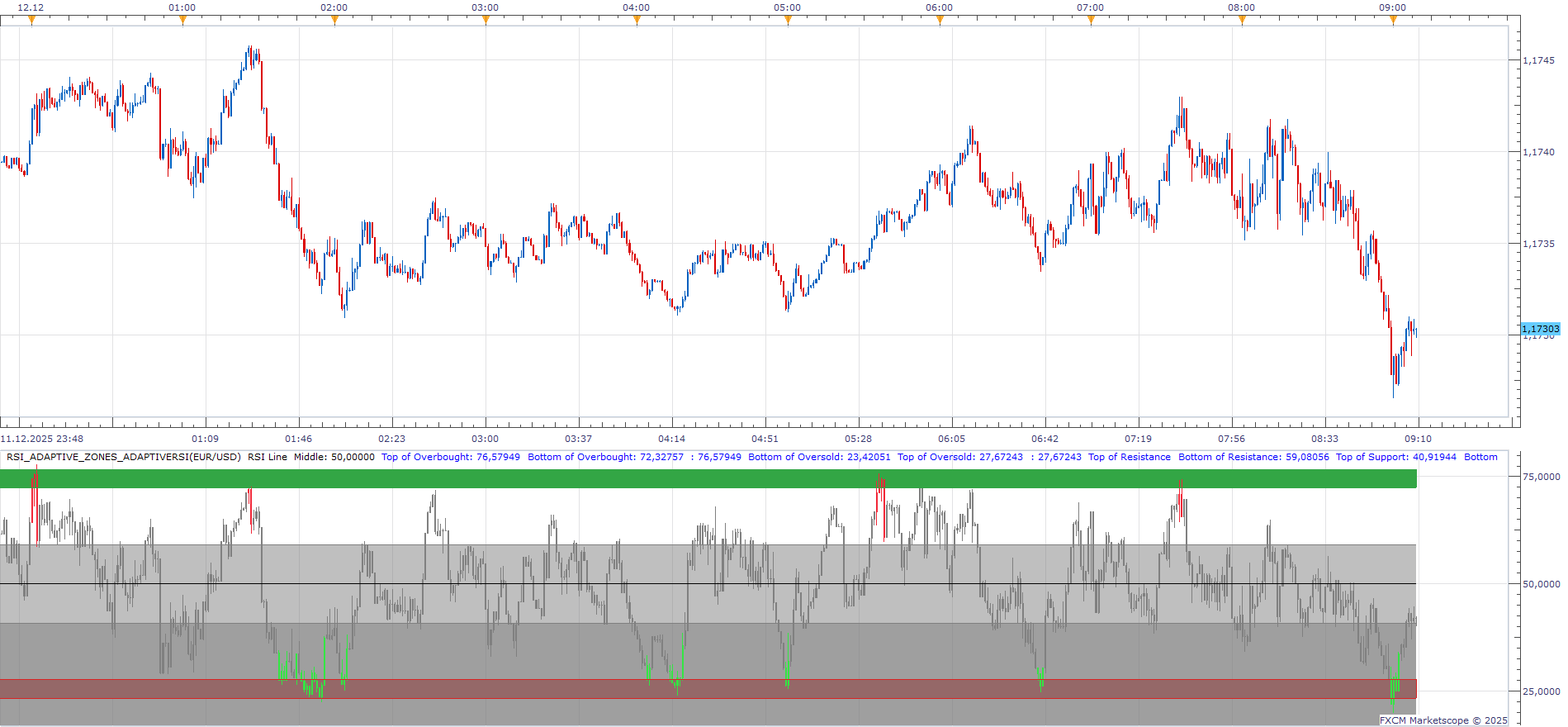Click 'Top of Support: 40,91944' label
This screenshot has height=727, width=1568.
coord(1396,457)
